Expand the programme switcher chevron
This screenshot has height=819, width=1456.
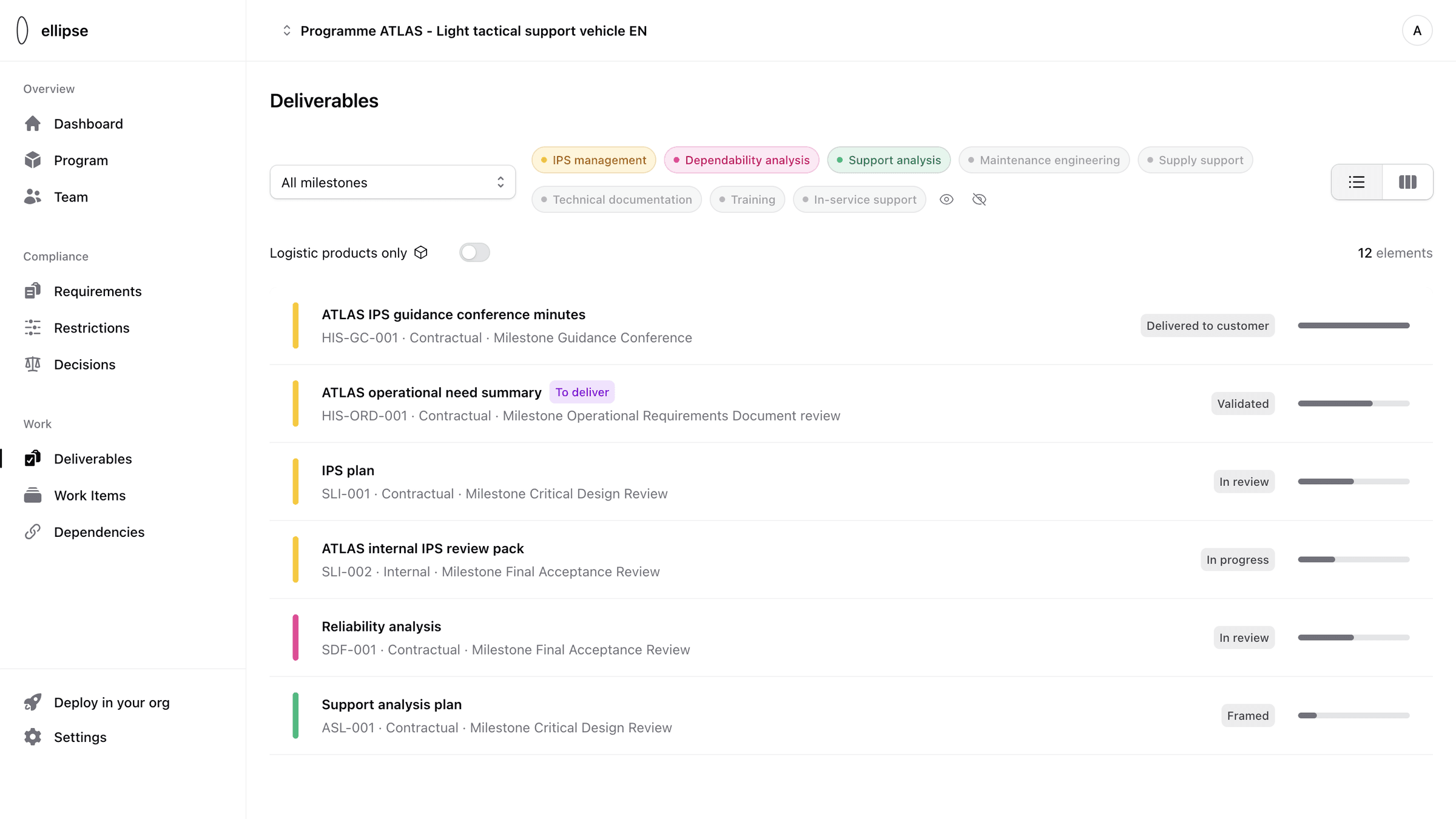click(x=287, y=30)
